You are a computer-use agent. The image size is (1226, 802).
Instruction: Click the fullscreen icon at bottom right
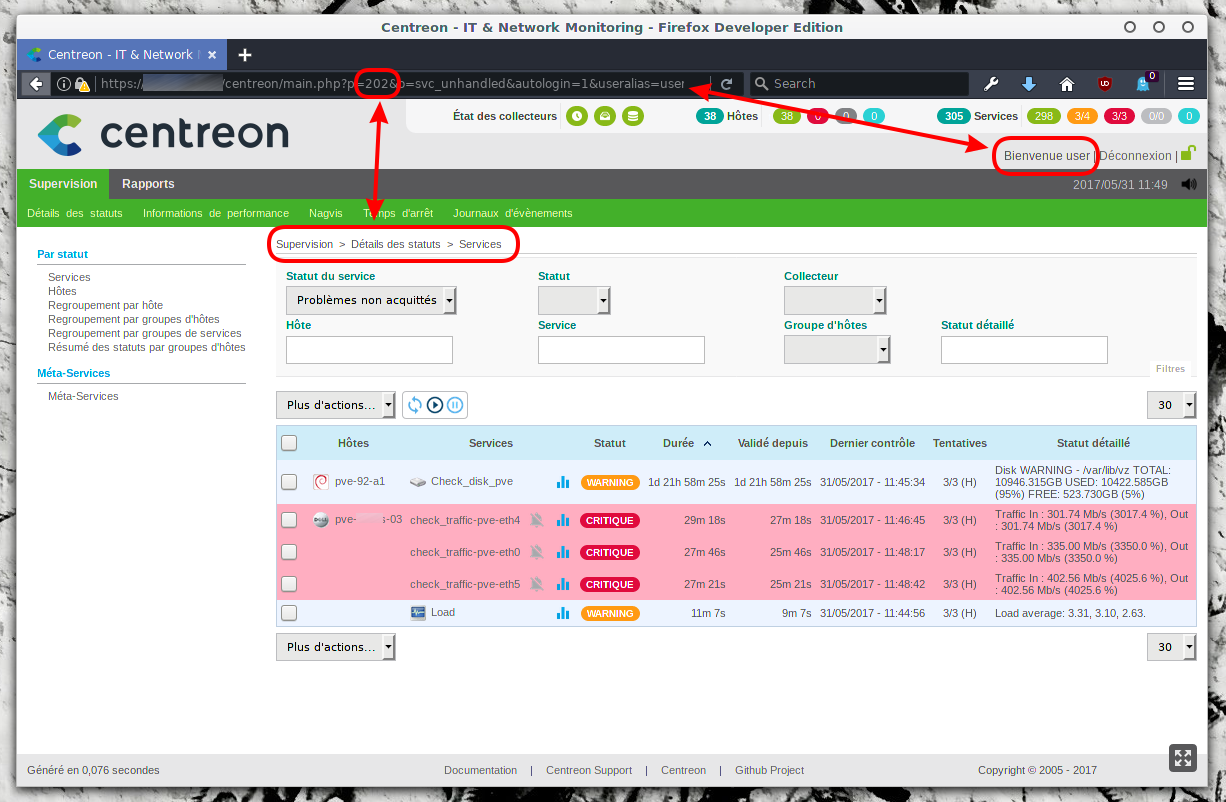click(1182, 757)
